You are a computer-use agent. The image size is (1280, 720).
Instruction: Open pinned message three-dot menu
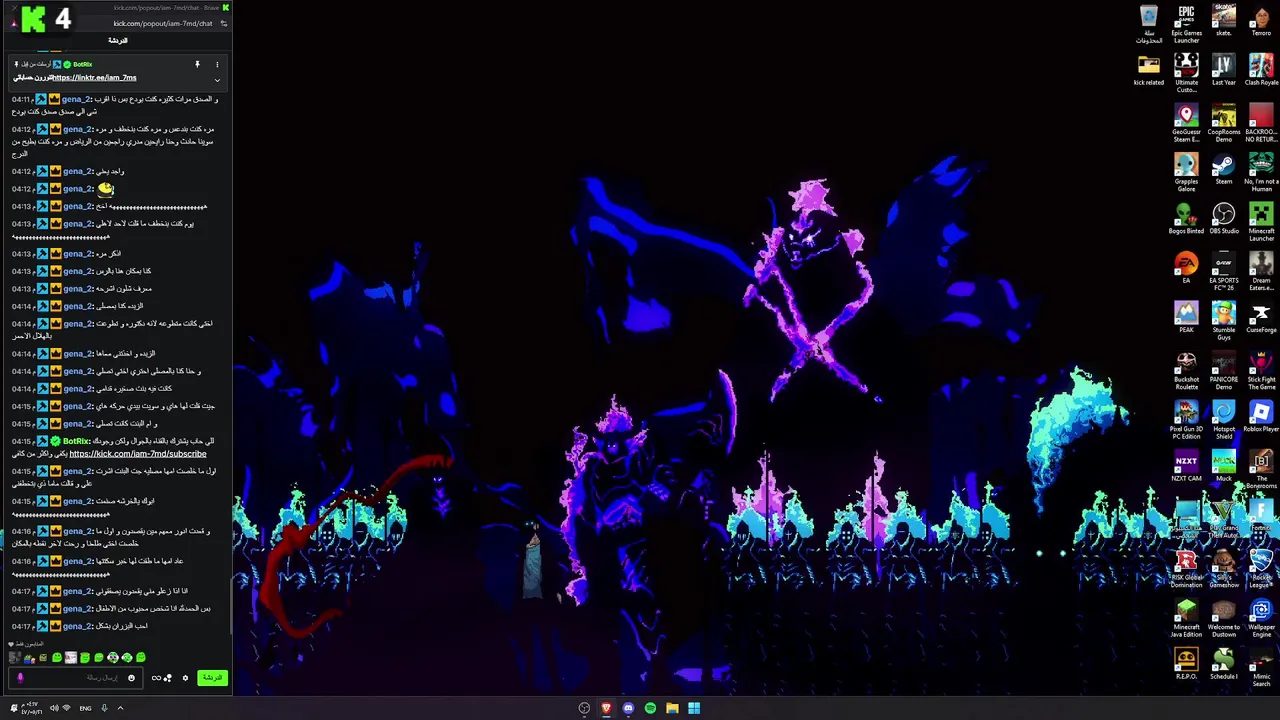217,64
